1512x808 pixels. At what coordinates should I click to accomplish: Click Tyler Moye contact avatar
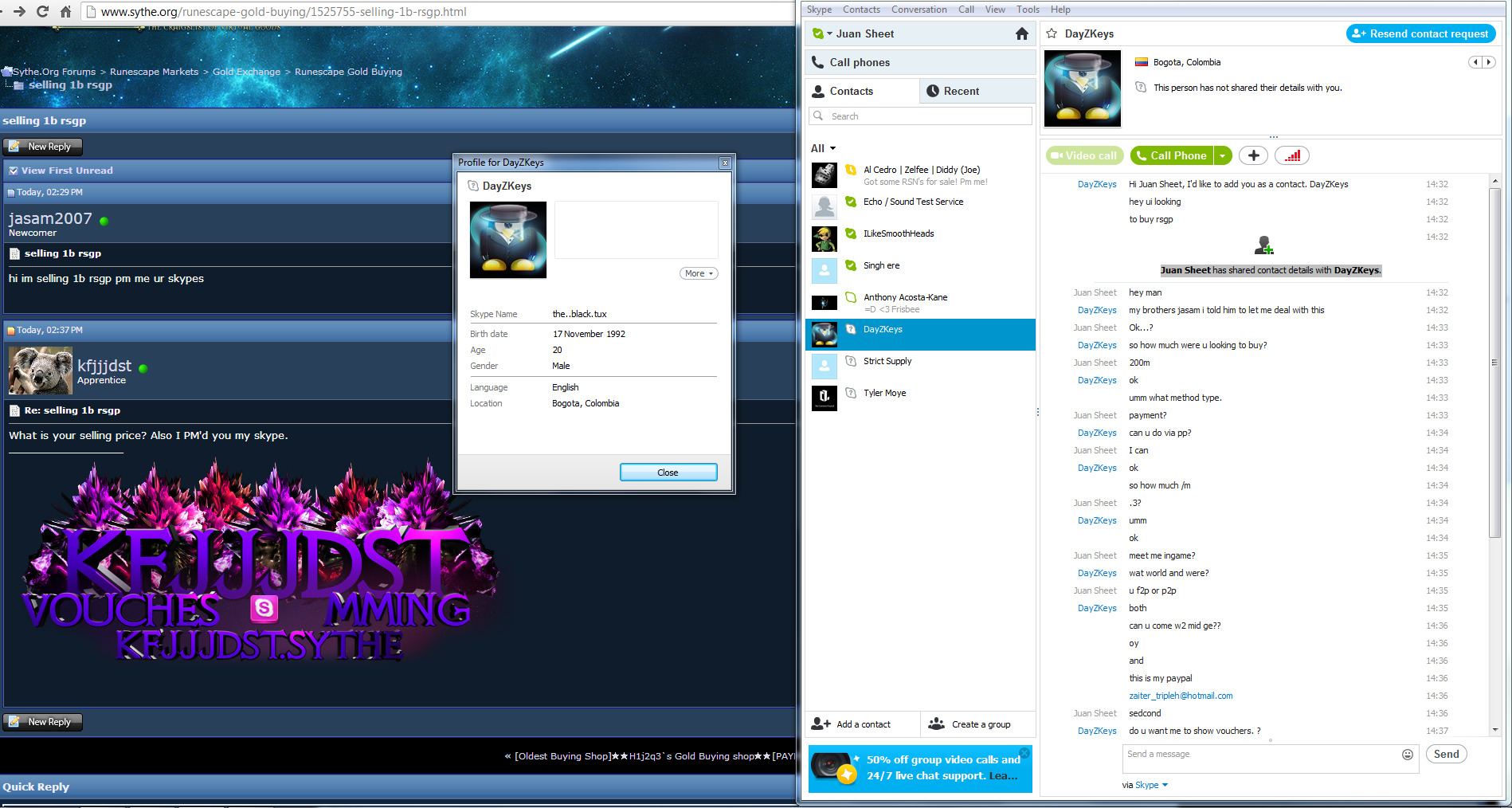825,398
